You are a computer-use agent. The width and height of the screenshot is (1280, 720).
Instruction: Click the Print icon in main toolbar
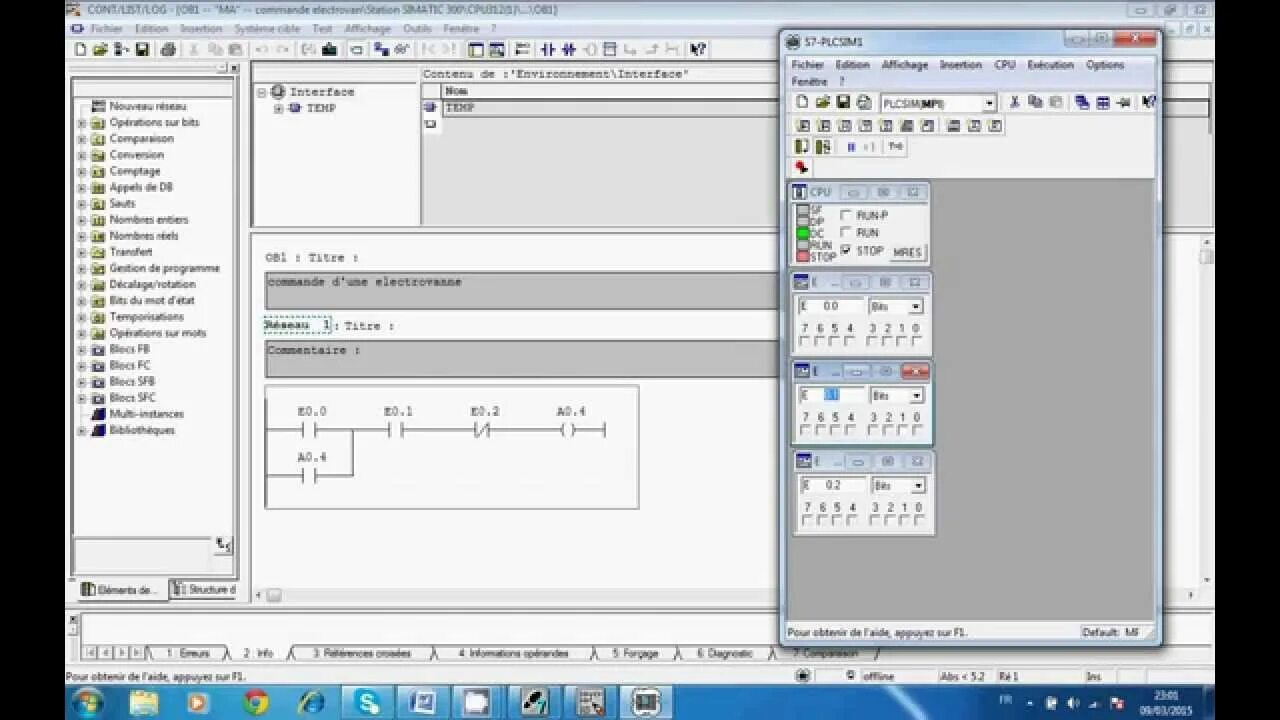click(168, 49)
